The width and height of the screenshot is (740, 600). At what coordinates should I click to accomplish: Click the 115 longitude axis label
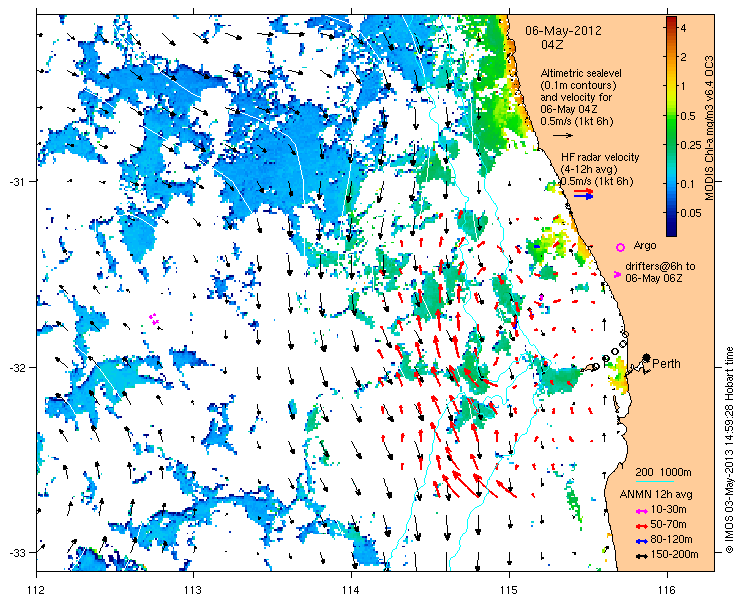509,590
